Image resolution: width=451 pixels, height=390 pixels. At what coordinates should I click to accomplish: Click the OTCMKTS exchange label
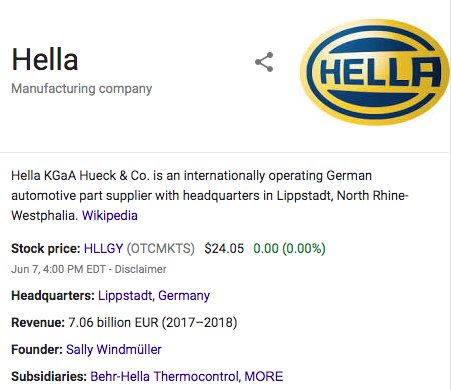click(161, 249)
